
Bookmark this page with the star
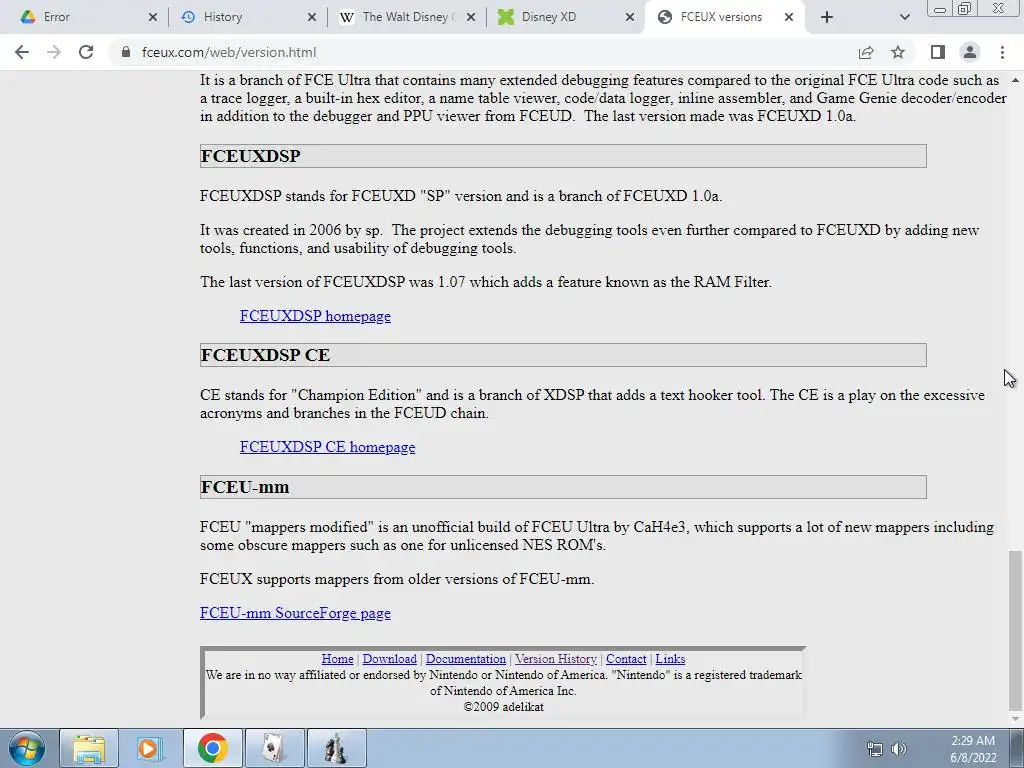[898, 52]
